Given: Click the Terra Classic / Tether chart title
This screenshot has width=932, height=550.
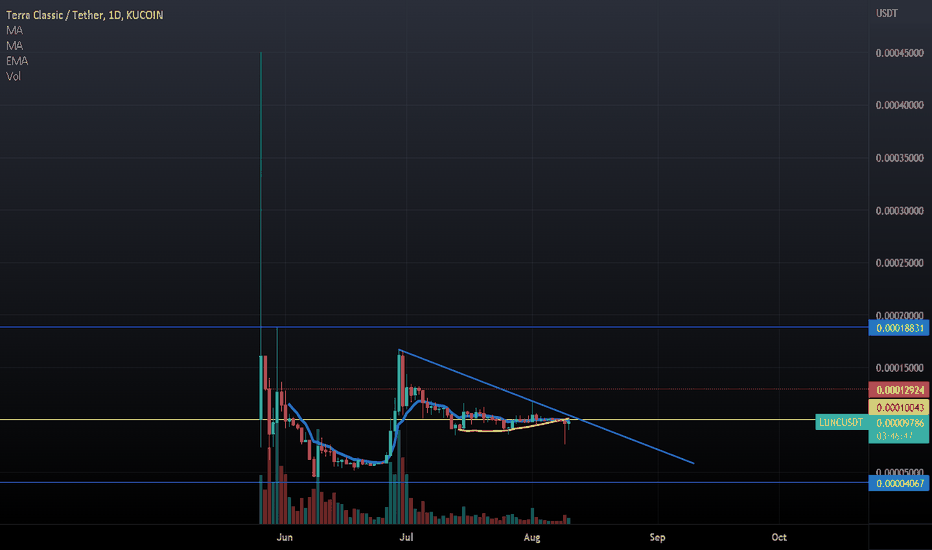Looking at the screenshot, I should tap(84, 15).
